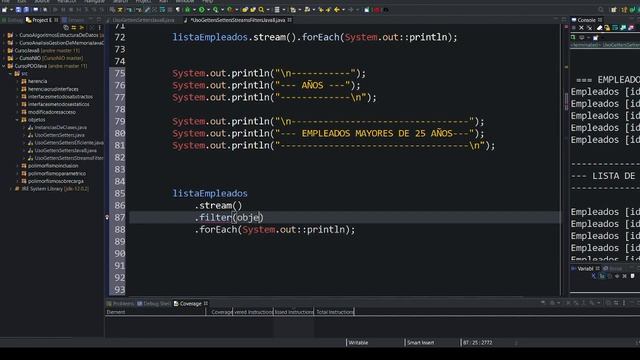This screenshot has height=360, width=640.
Task: Click the Element column header in Coverage
Action: click(x=155, y=312)
